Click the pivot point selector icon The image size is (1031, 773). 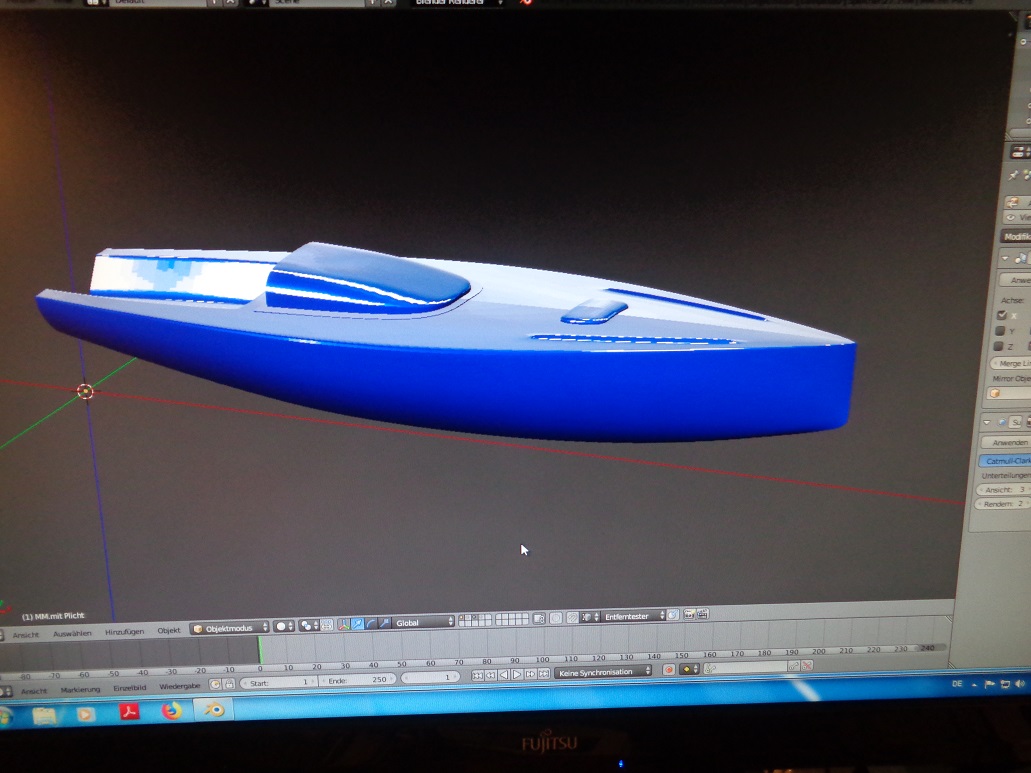308,625
